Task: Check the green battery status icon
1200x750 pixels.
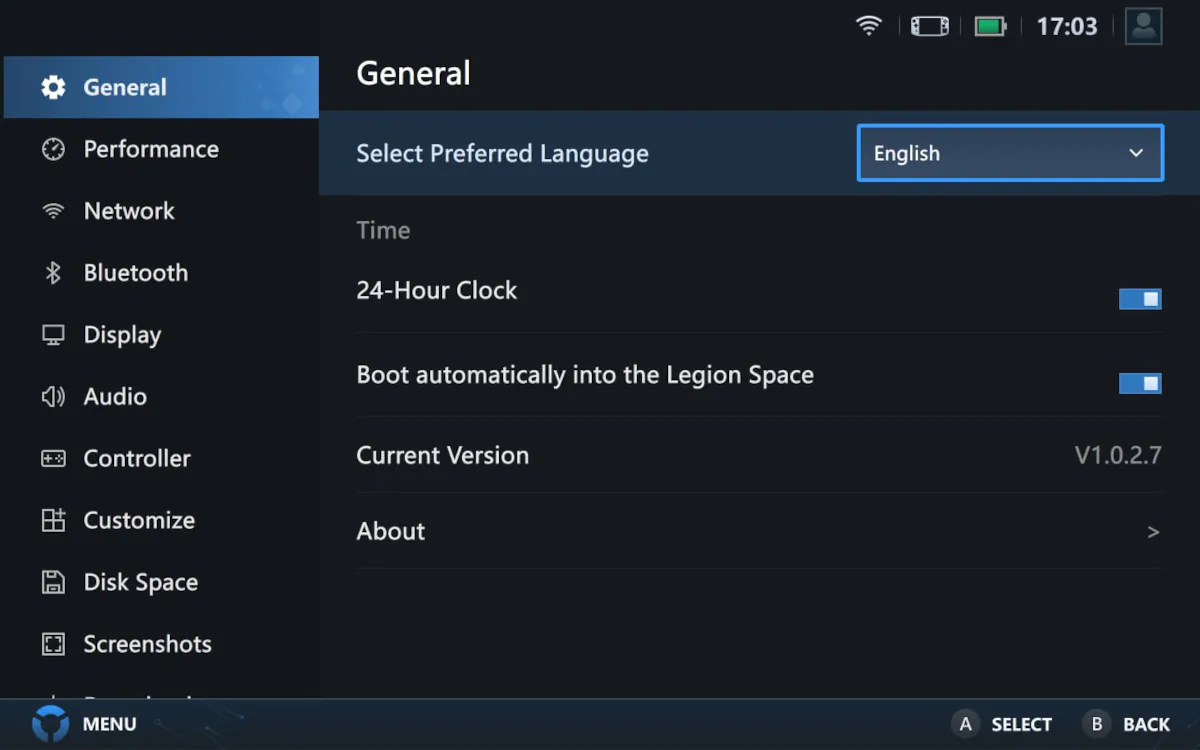Action: tap(990, 26)
